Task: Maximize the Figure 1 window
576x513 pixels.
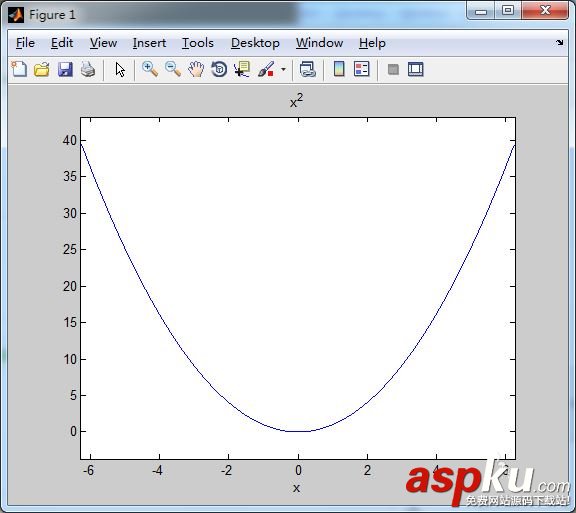Action: [508, 10]
